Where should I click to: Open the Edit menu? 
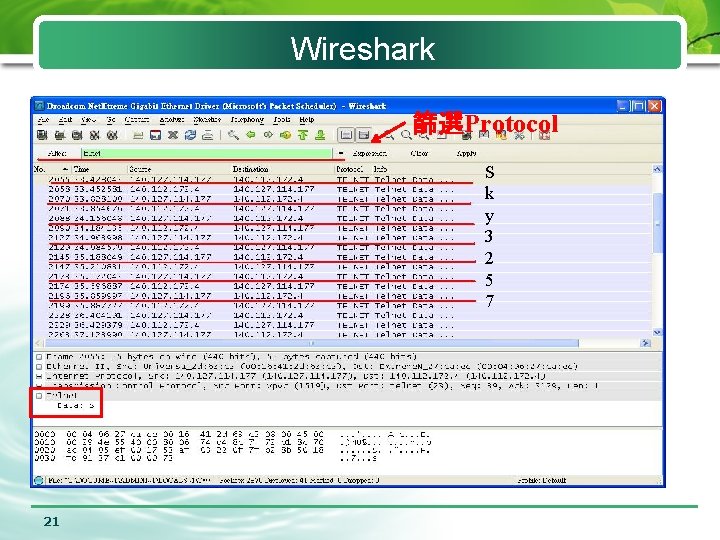(65, 119)
